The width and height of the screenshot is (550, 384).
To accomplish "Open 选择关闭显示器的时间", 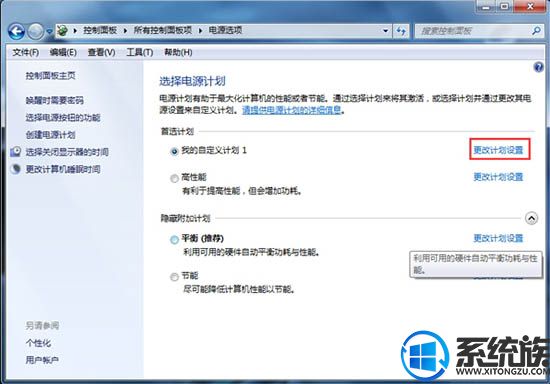I will (x=67, y=152).
